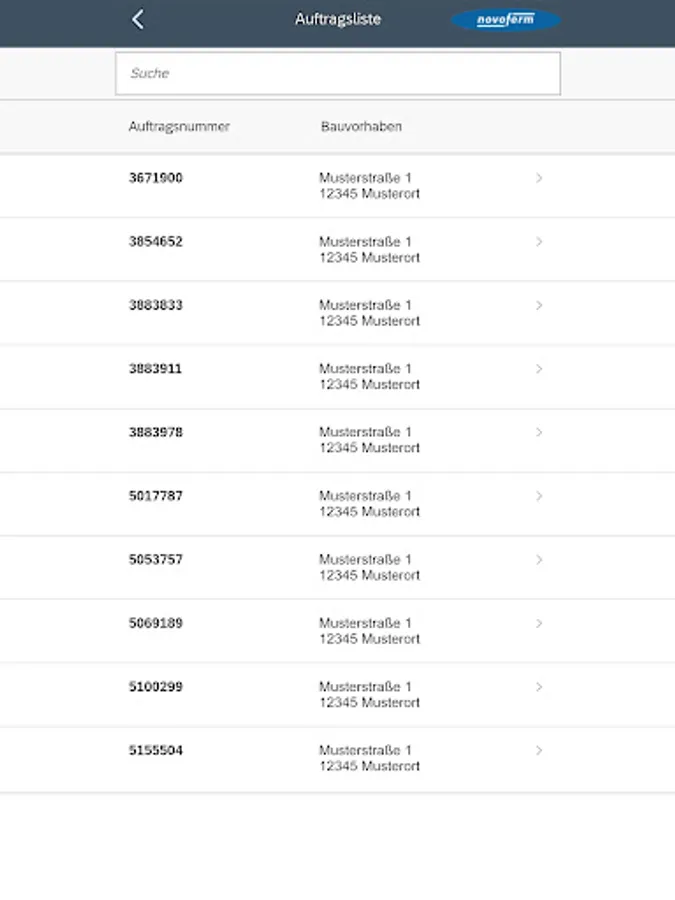Click the address of order 5100299
675x900 pixels.
369,695
